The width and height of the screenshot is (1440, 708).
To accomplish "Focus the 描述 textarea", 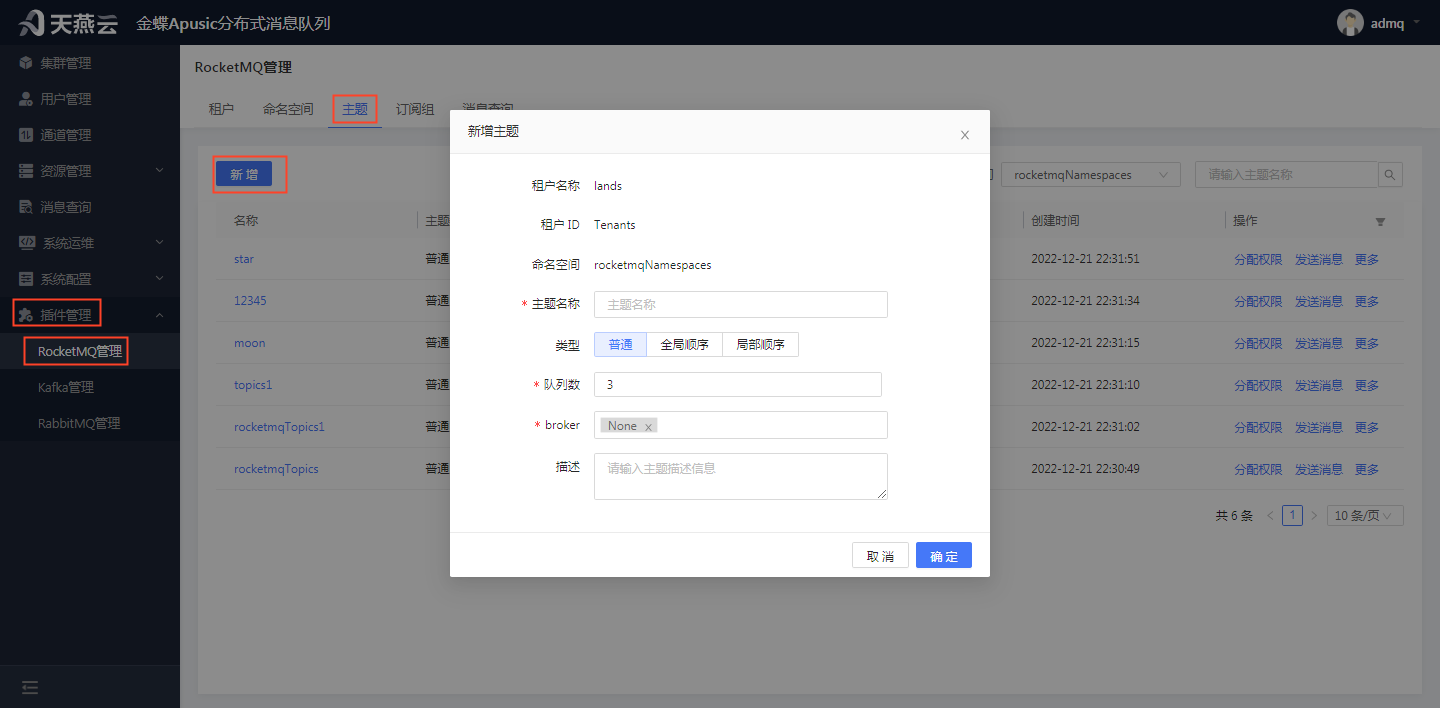I will point(740,476).
